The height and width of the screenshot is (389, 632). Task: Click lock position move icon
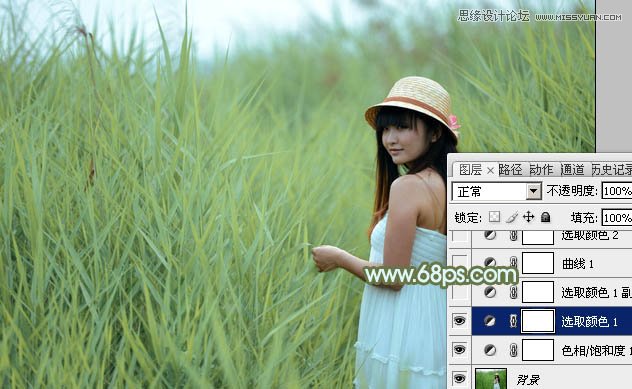tap(528, 217)
